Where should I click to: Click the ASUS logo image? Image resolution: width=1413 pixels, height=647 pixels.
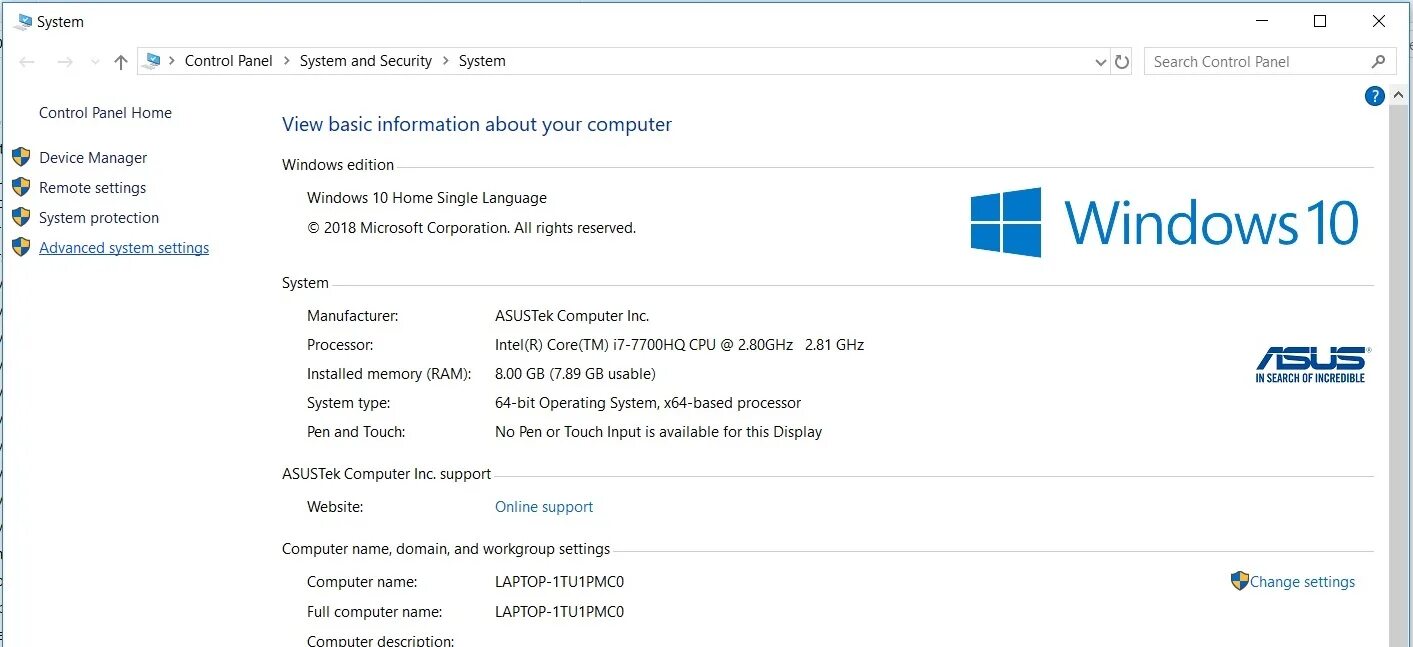click(1311, 365)
